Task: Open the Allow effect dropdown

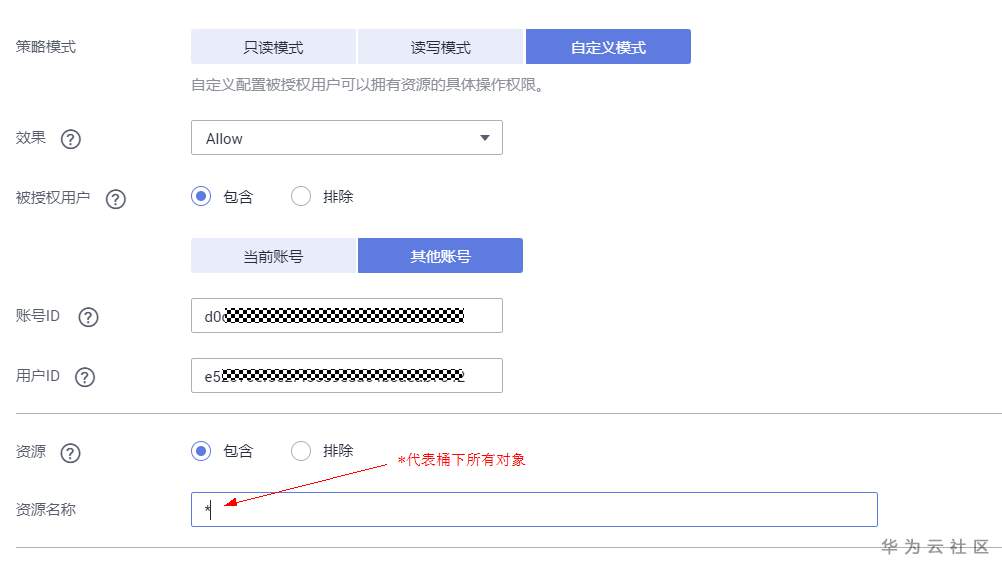Action: pyautogui.click(x=346, y=138)
